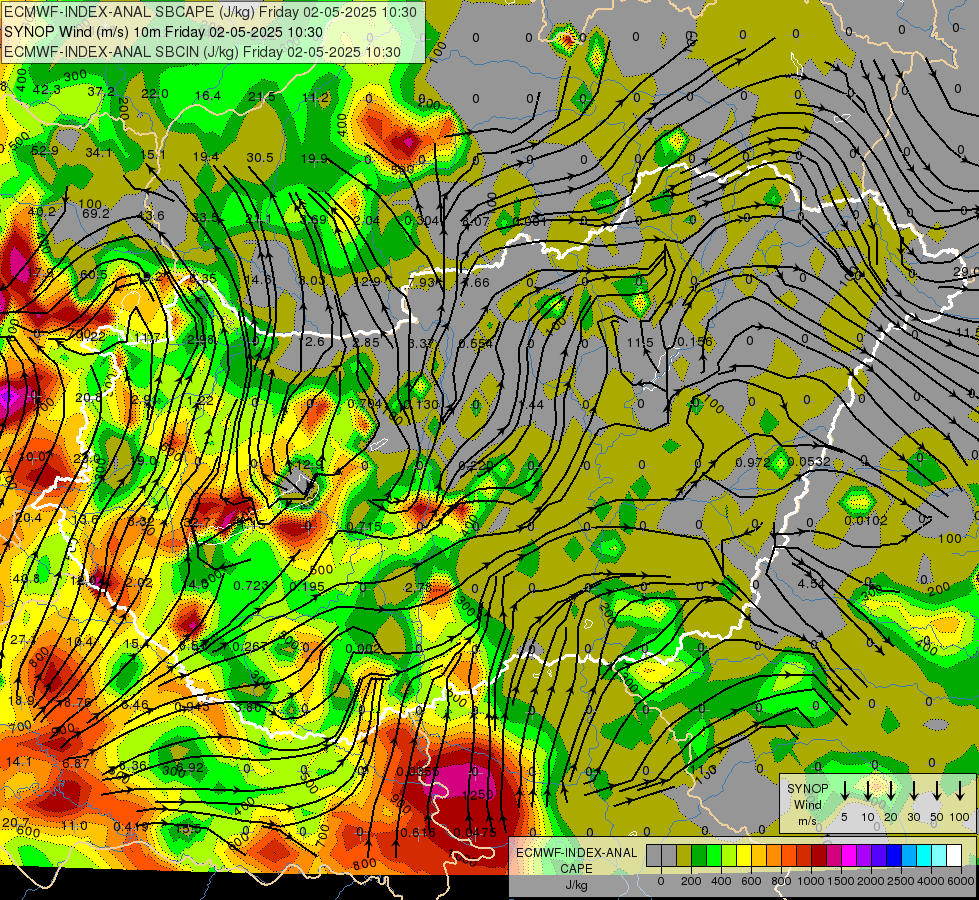Click the 50 m/s wind arrow in legend

(937, 791)
